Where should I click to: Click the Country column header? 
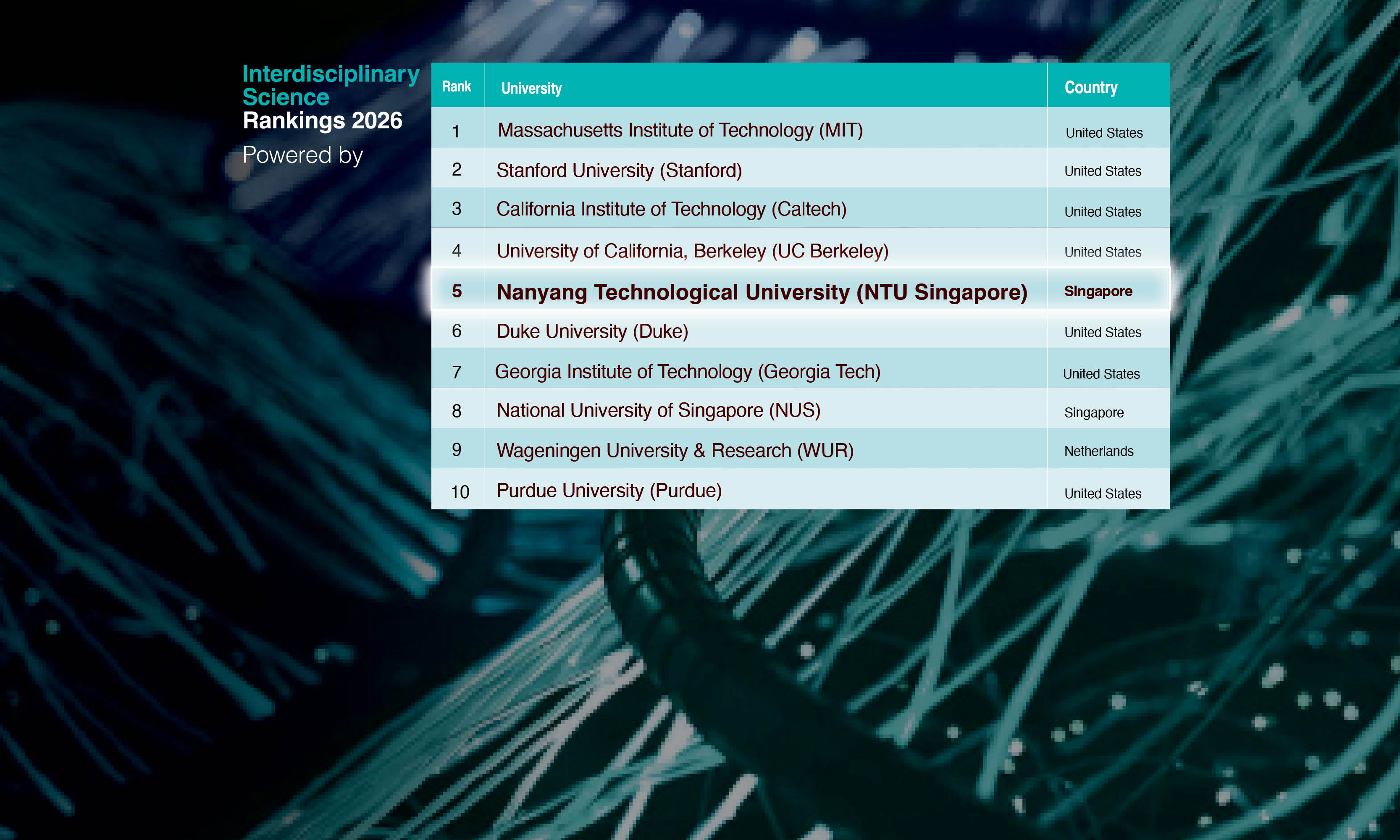(x=1090, y=88)
